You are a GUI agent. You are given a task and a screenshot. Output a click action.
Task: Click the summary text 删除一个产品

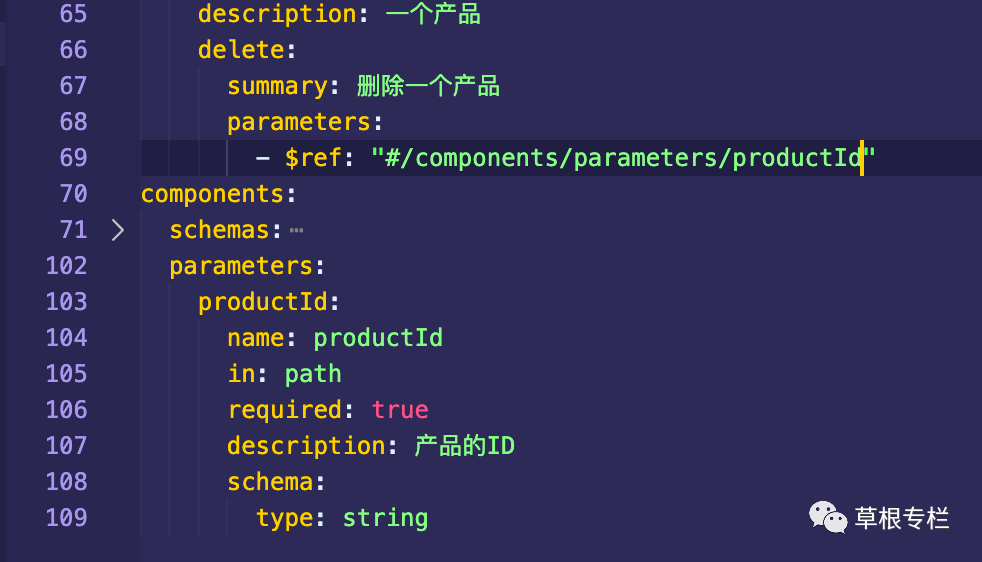pos(428,86)
